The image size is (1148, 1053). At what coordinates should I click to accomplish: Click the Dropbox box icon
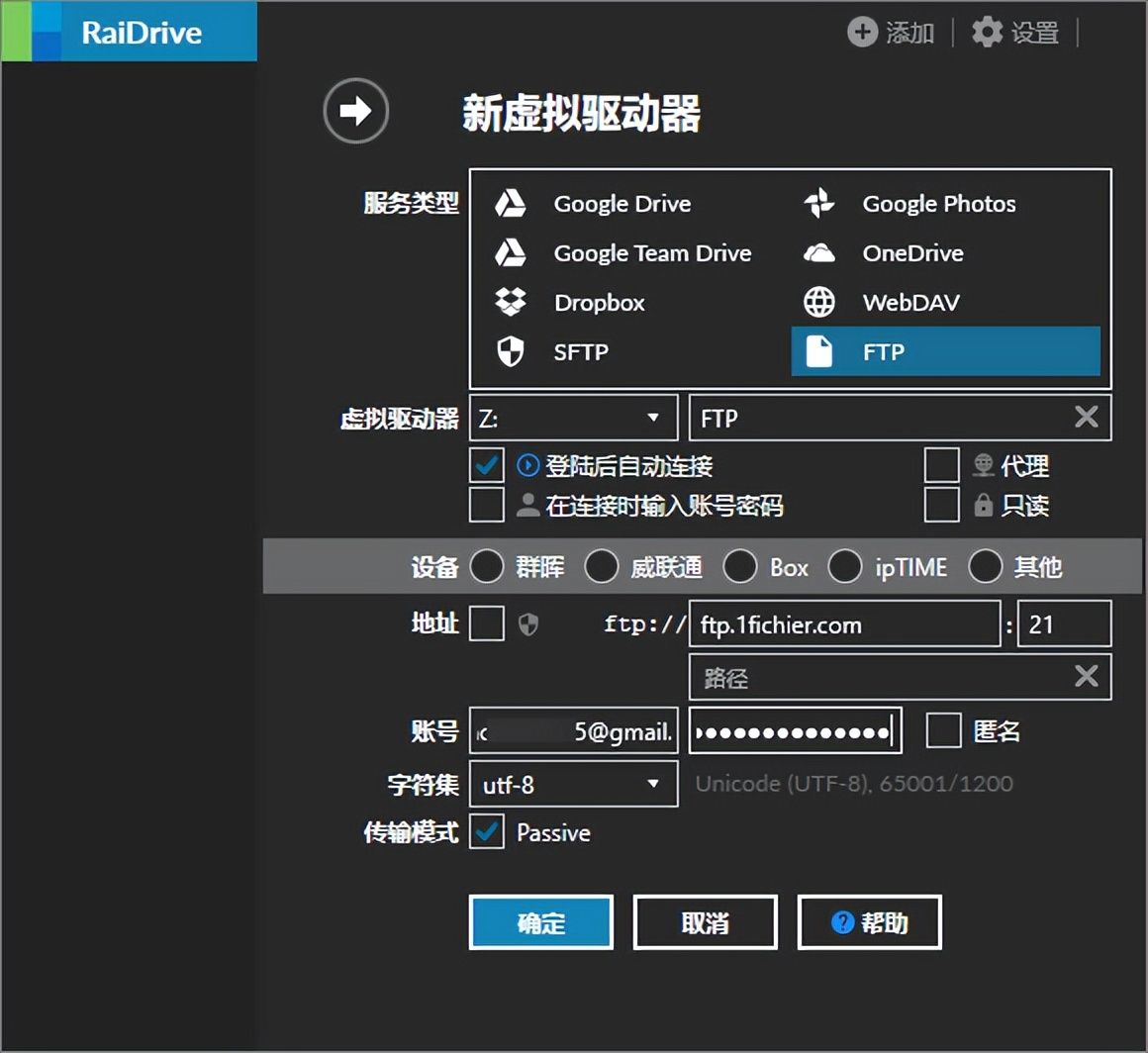tap(511, 302)
